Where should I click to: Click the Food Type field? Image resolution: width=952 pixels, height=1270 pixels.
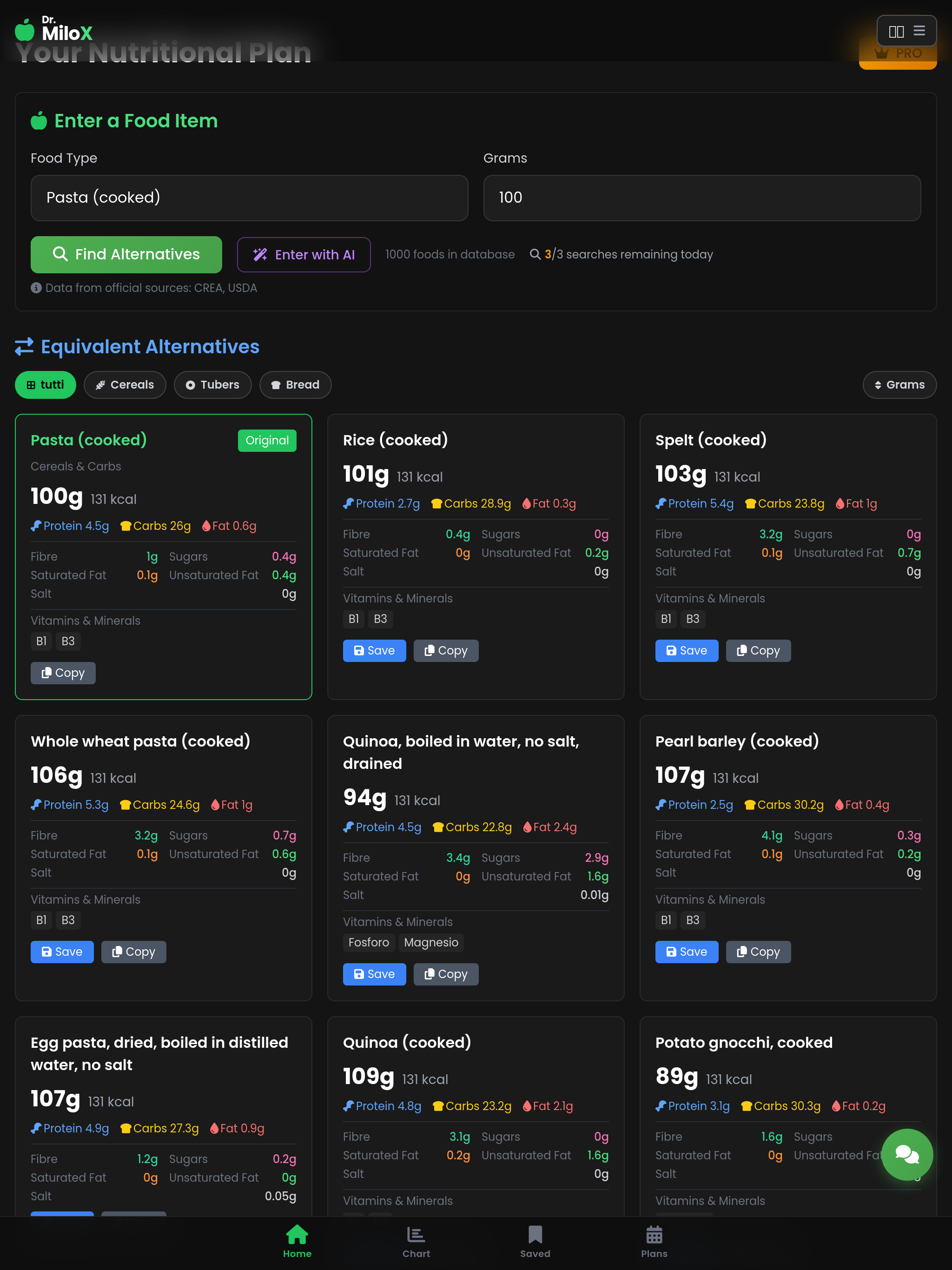pos(249,198)
